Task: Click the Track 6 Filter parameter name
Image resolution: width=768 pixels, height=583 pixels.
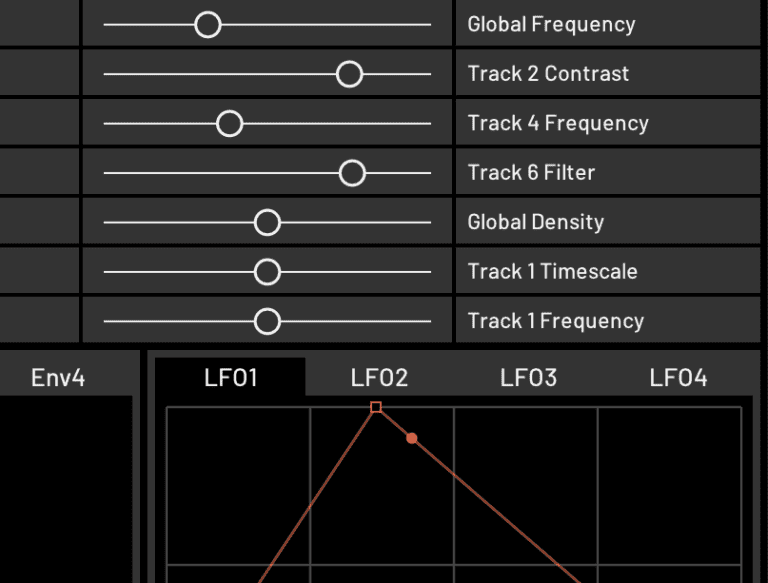Action: 531,173
